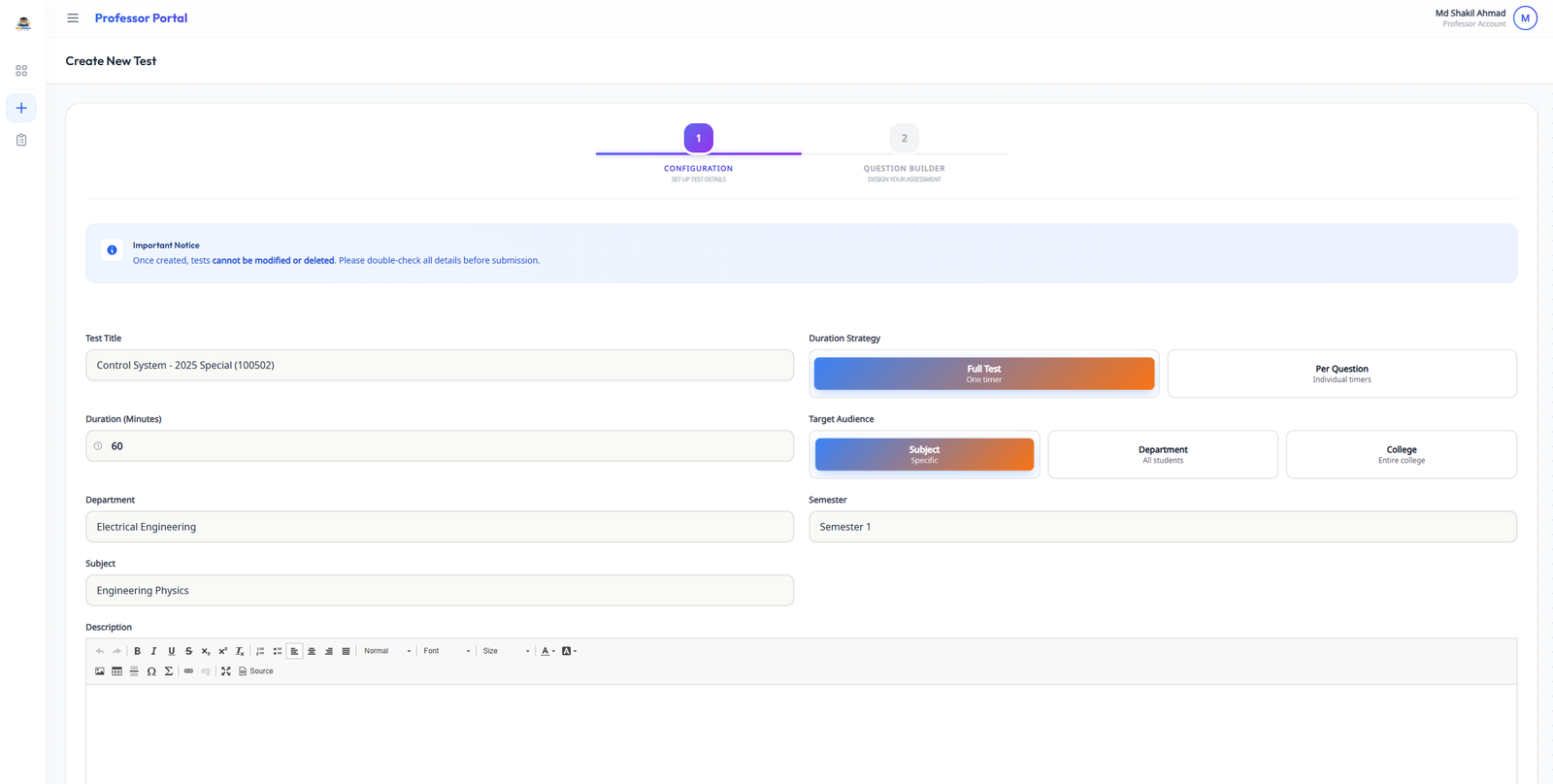Insert a table into the description
Image resolution: width=1553 pixels, height=784 pixels.
pos(116,671)
